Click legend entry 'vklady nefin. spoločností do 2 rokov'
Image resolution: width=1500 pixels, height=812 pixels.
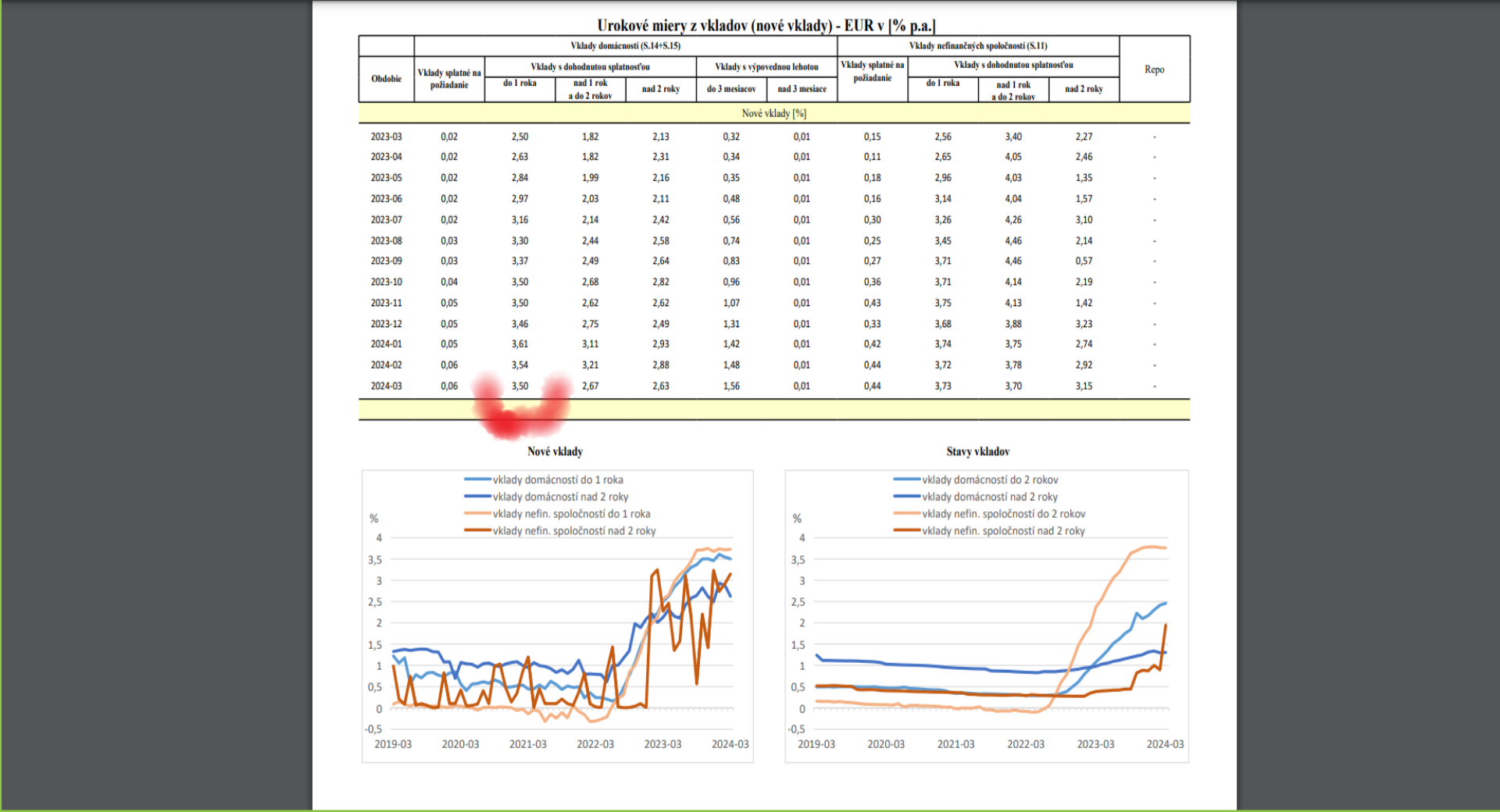click(1003, 514)
